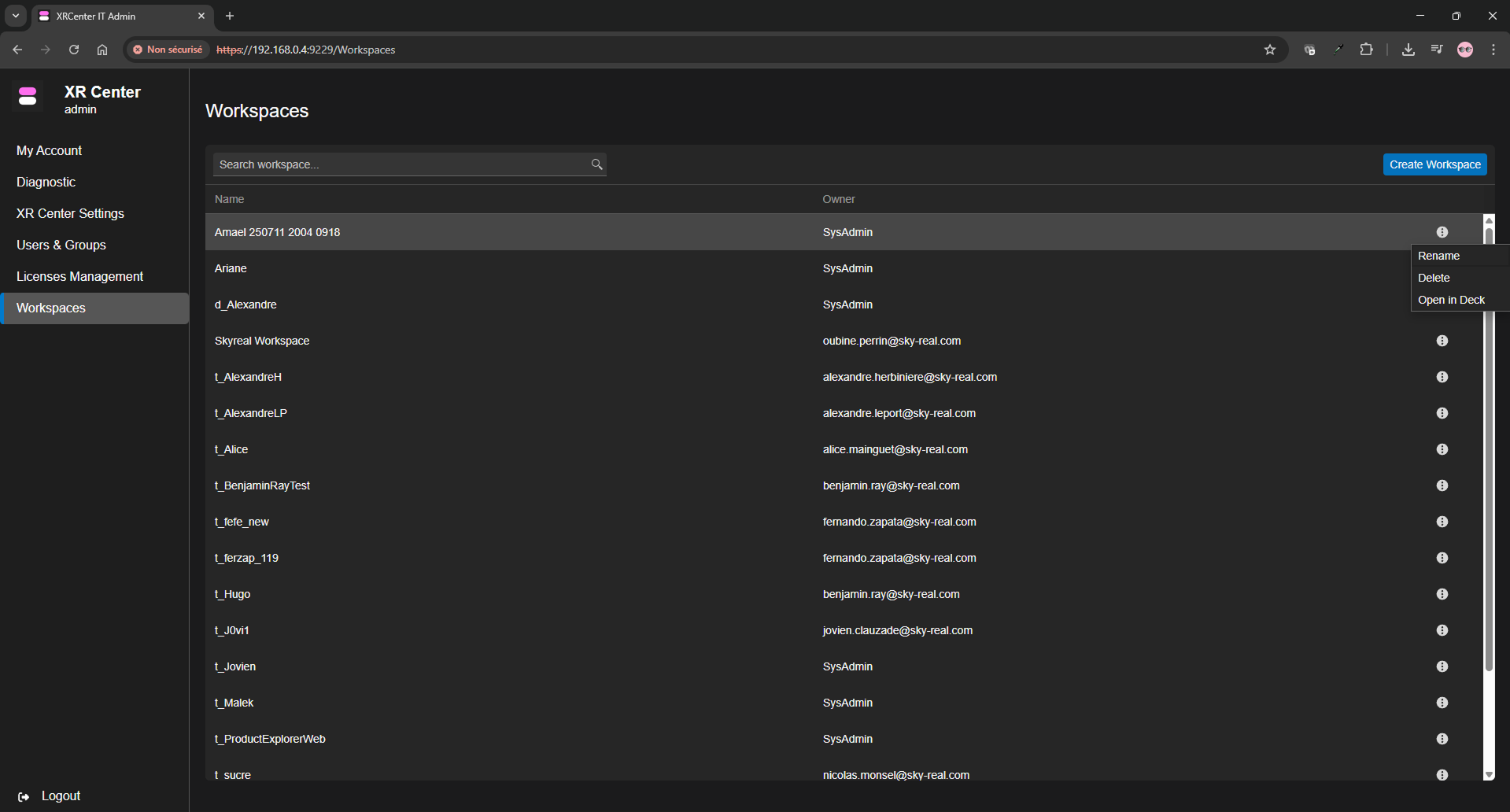The height and width of the screenshot is (812, 1510).
Task: Click the scrollbar down arrow of workspace list
Action: (x=1488, y=775)
